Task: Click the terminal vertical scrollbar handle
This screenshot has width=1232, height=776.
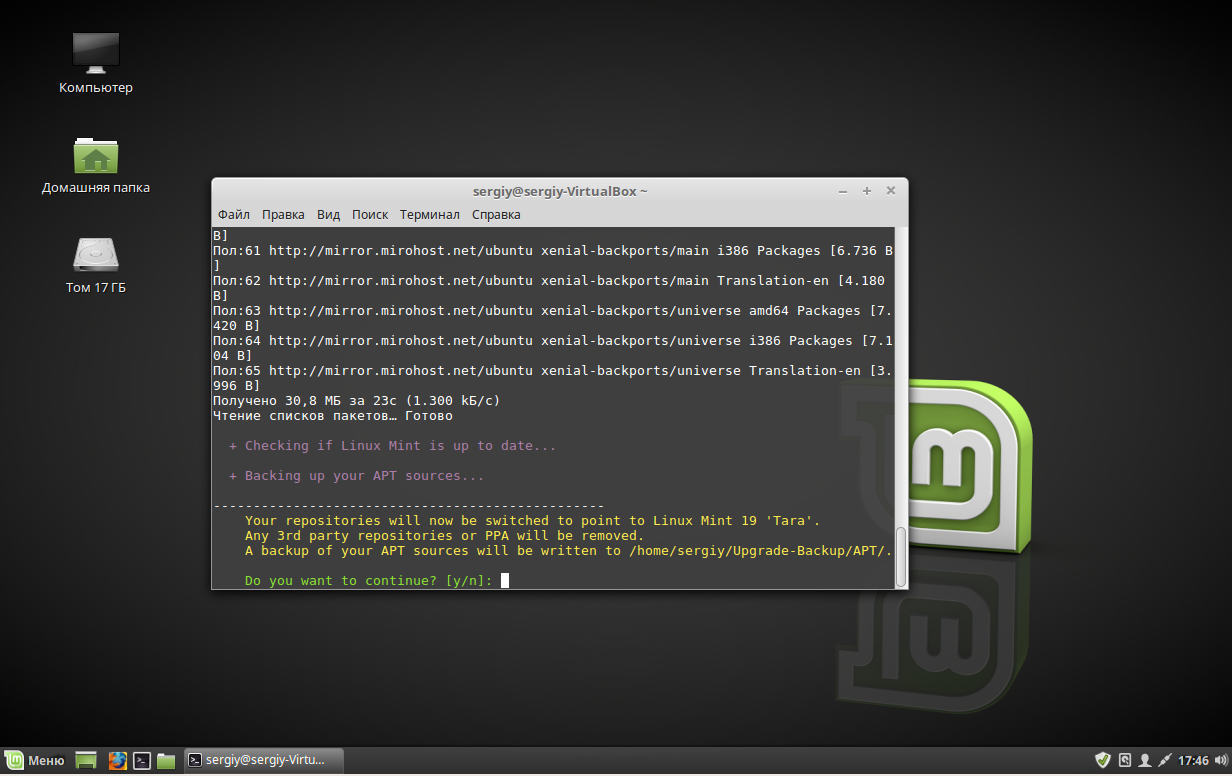Action: 901,556
